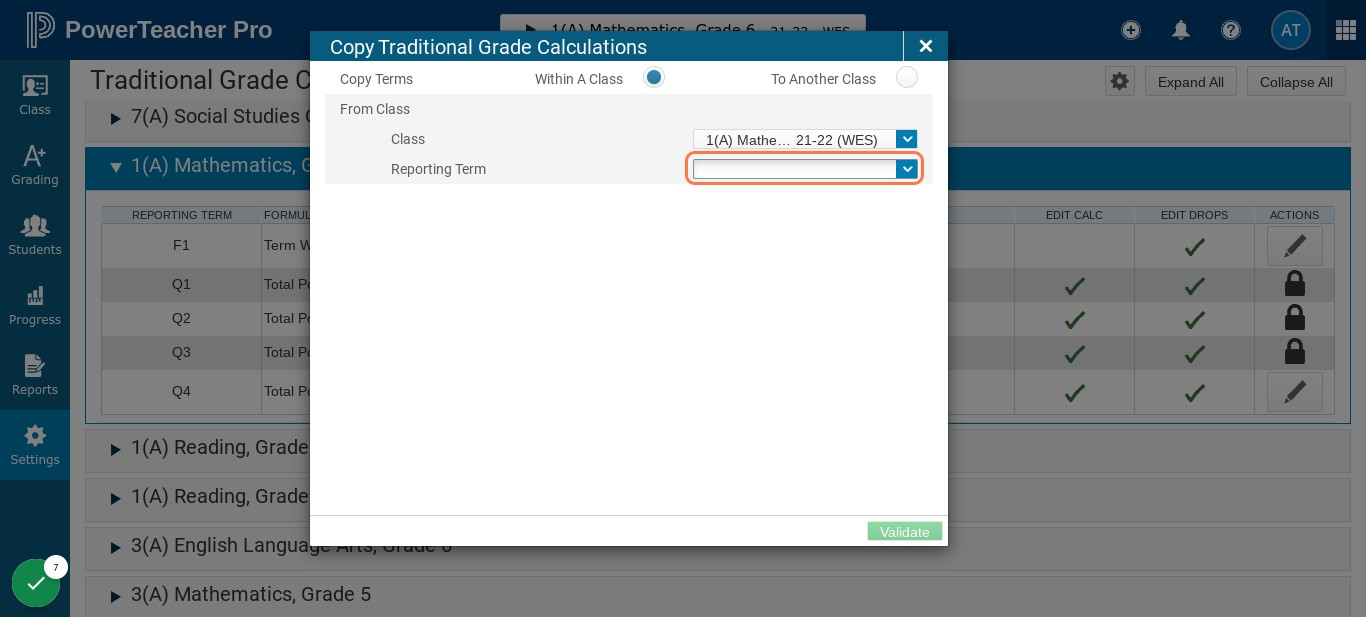Click the Edit Calc checkmark for Q1

click(1075, 286)
